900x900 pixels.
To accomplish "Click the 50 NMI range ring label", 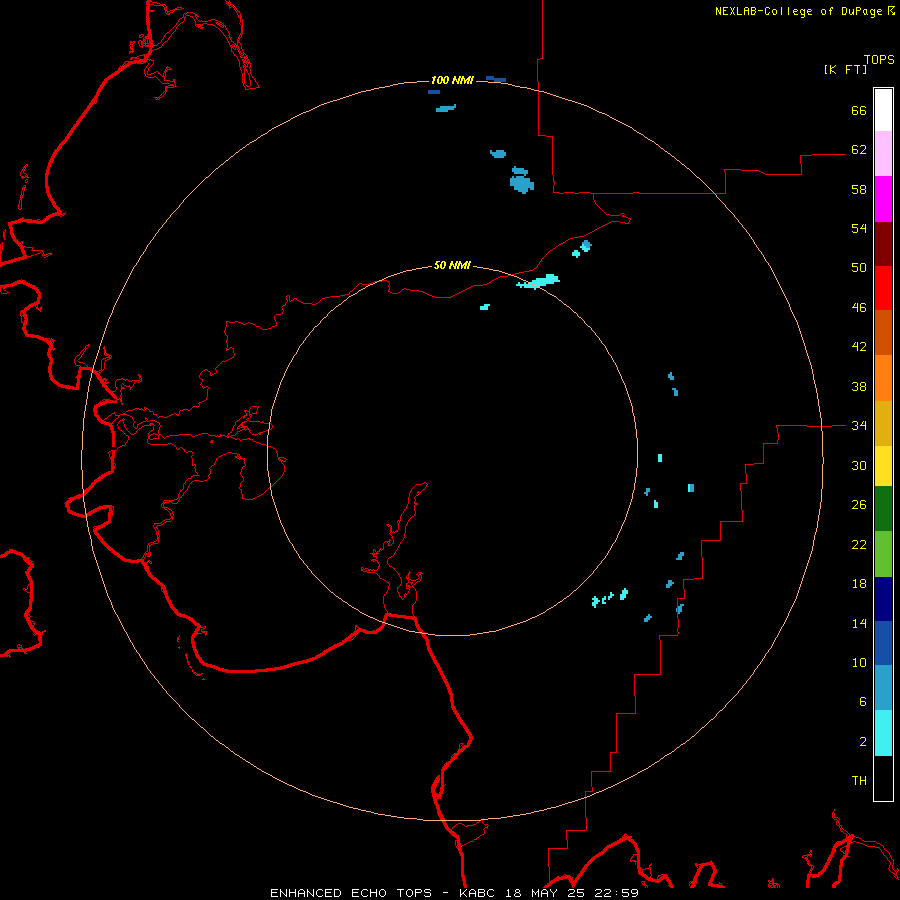I will (x=452, y=265).
